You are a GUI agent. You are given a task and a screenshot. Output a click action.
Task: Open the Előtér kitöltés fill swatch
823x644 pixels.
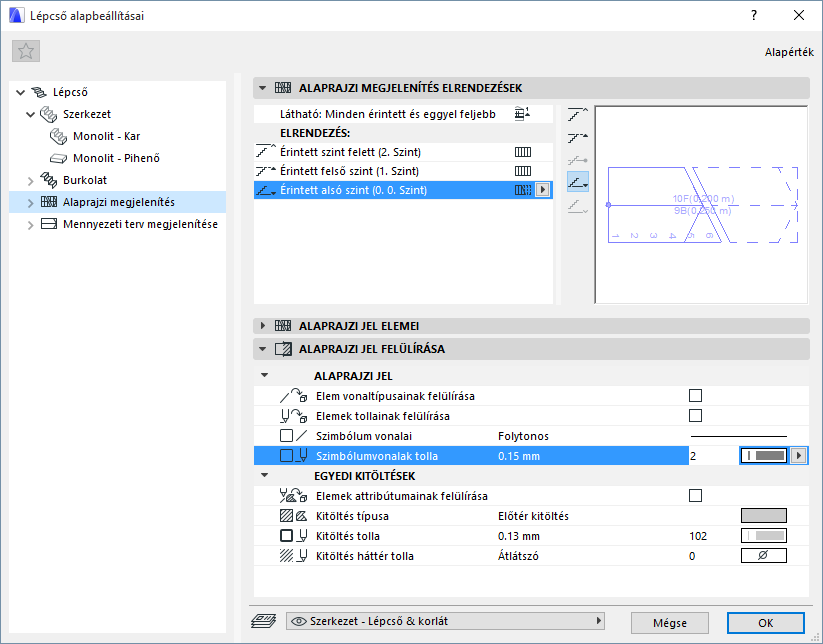coord(764,515)
